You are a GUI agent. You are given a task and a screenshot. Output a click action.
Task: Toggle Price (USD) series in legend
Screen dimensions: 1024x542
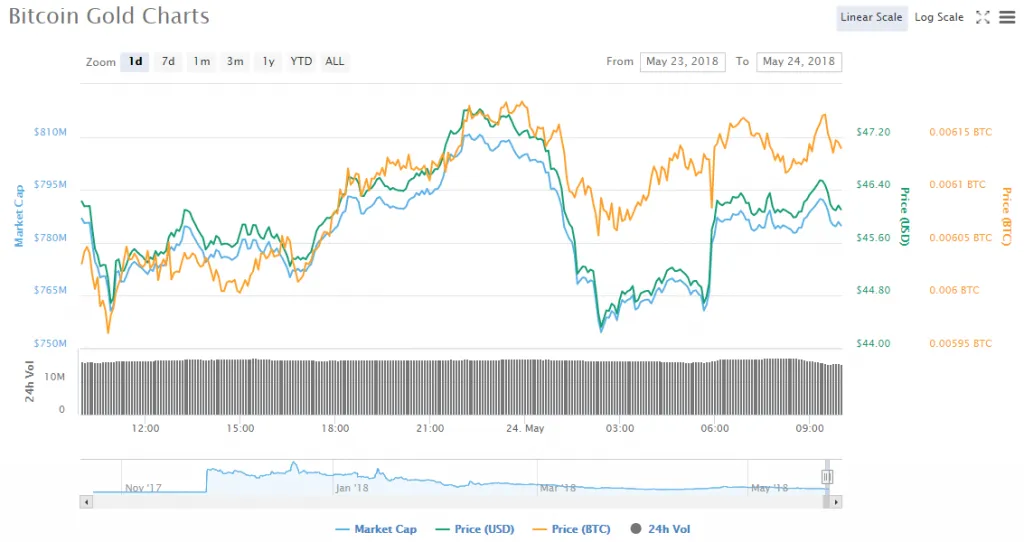click(x=475, y=529)
